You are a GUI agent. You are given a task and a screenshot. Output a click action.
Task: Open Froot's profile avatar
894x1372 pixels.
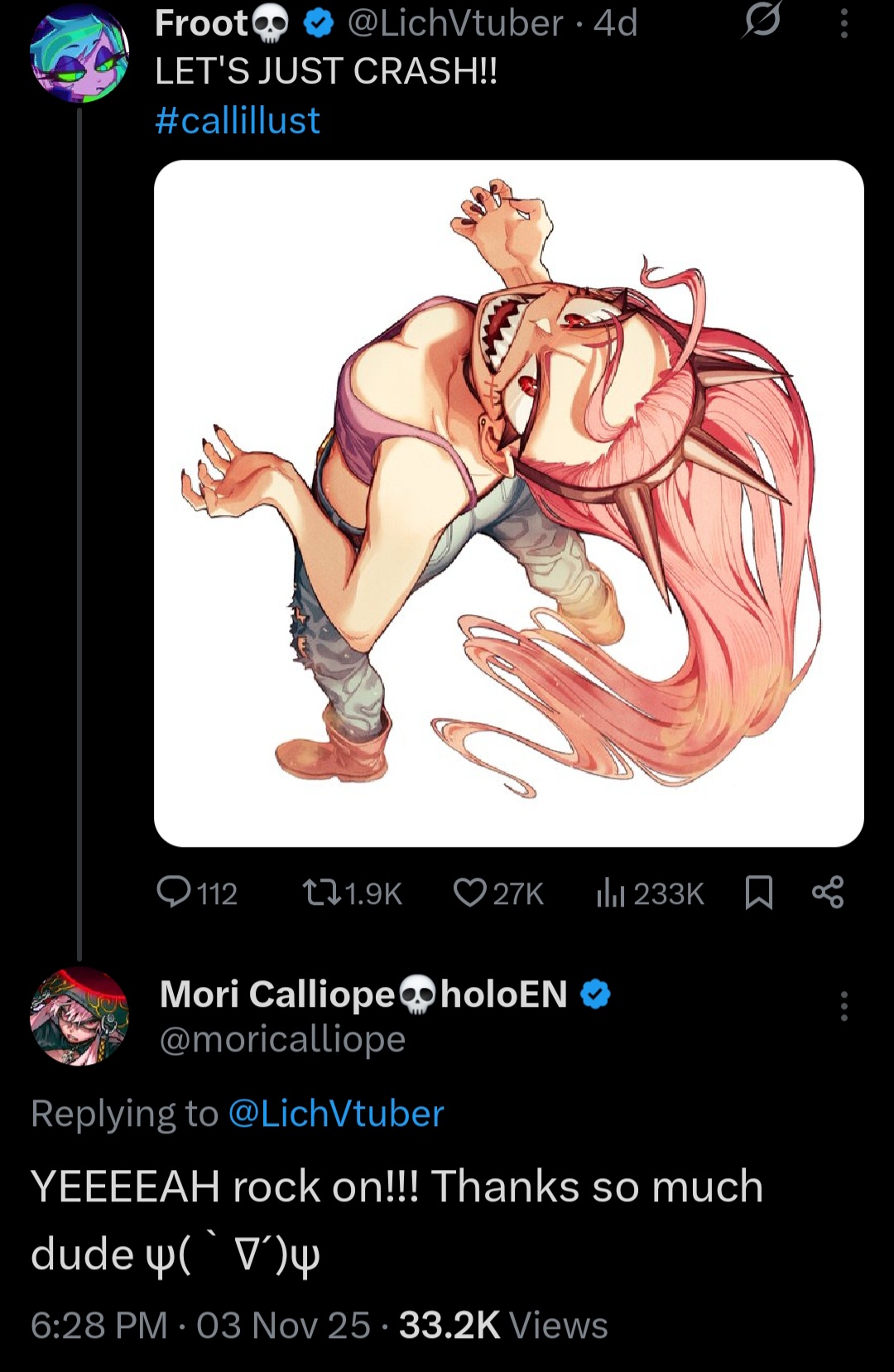click(79, 54)
